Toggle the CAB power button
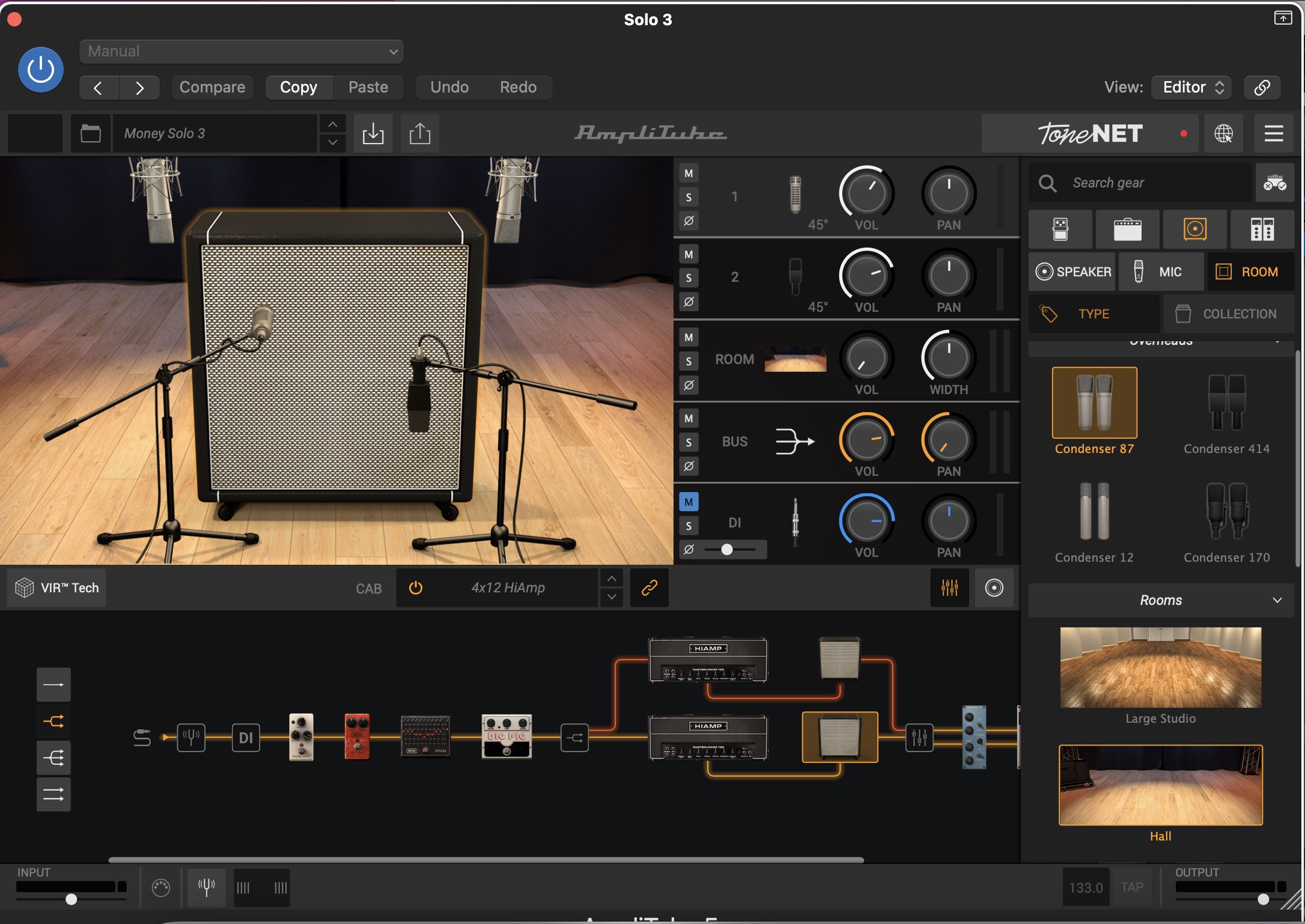The height and width of the screenshot is (924, 1305). point(416,588)
